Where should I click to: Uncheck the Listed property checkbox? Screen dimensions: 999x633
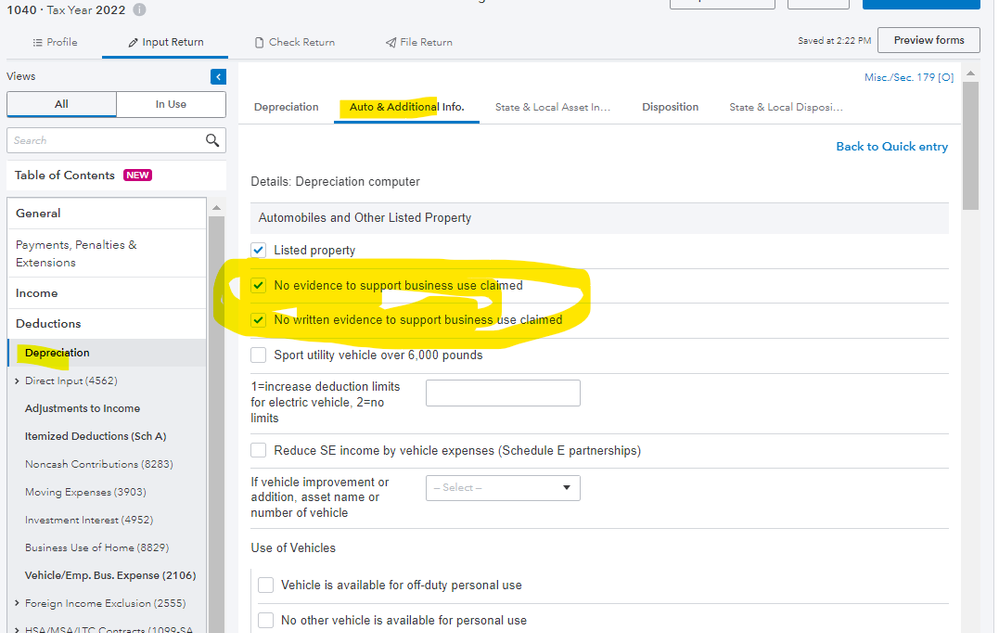pyautogui.click(x=258, y=250)
